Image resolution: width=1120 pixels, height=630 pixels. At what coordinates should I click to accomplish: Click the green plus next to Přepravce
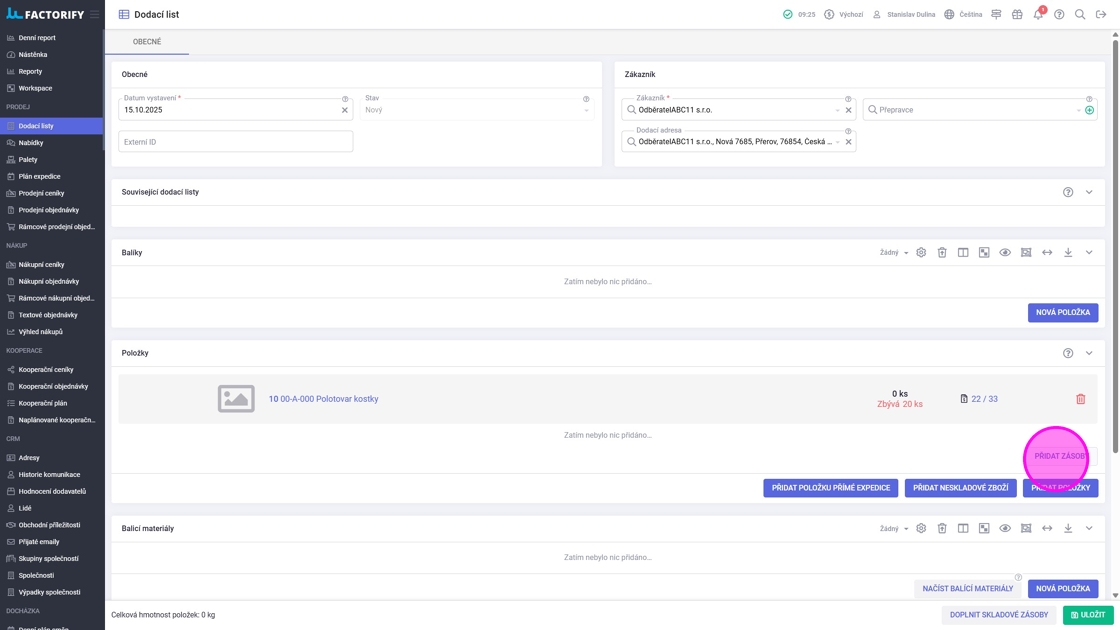point(1089,110)
